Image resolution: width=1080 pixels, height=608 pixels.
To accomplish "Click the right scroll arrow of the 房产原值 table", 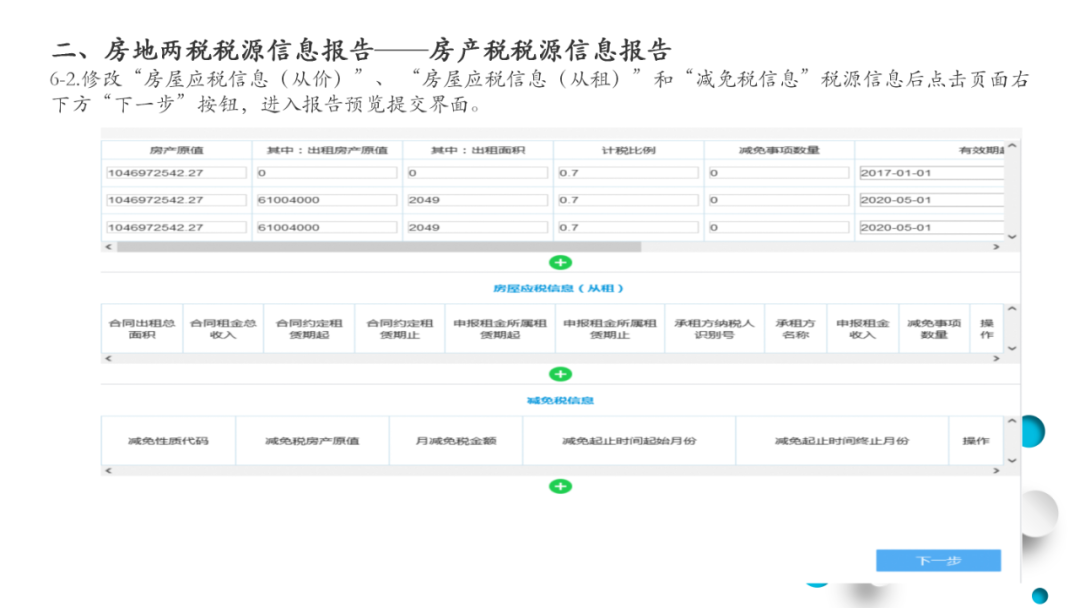I will (x=996, y=247).
